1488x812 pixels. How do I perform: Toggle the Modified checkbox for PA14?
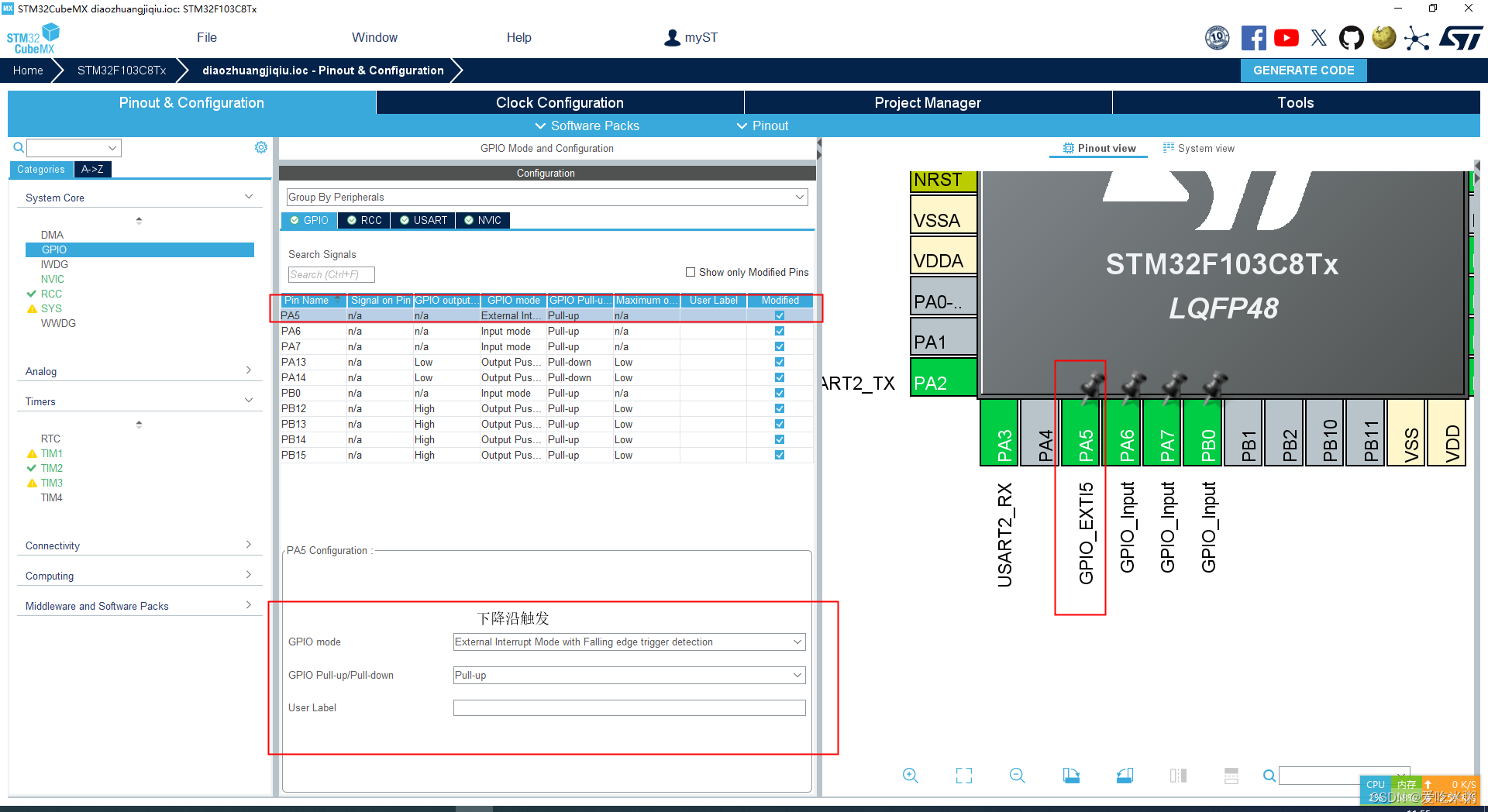point(780,377)
